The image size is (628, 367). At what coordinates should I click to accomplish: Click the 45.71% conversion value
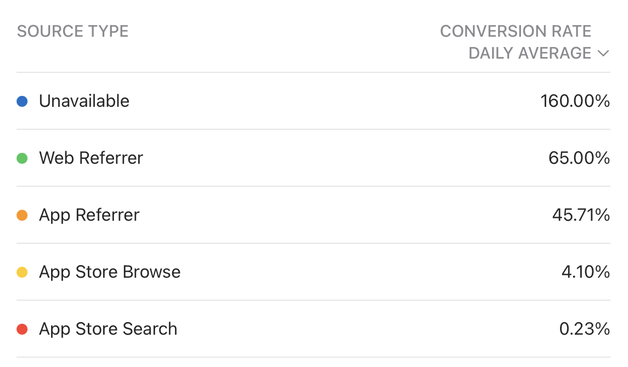coord(581,215)
